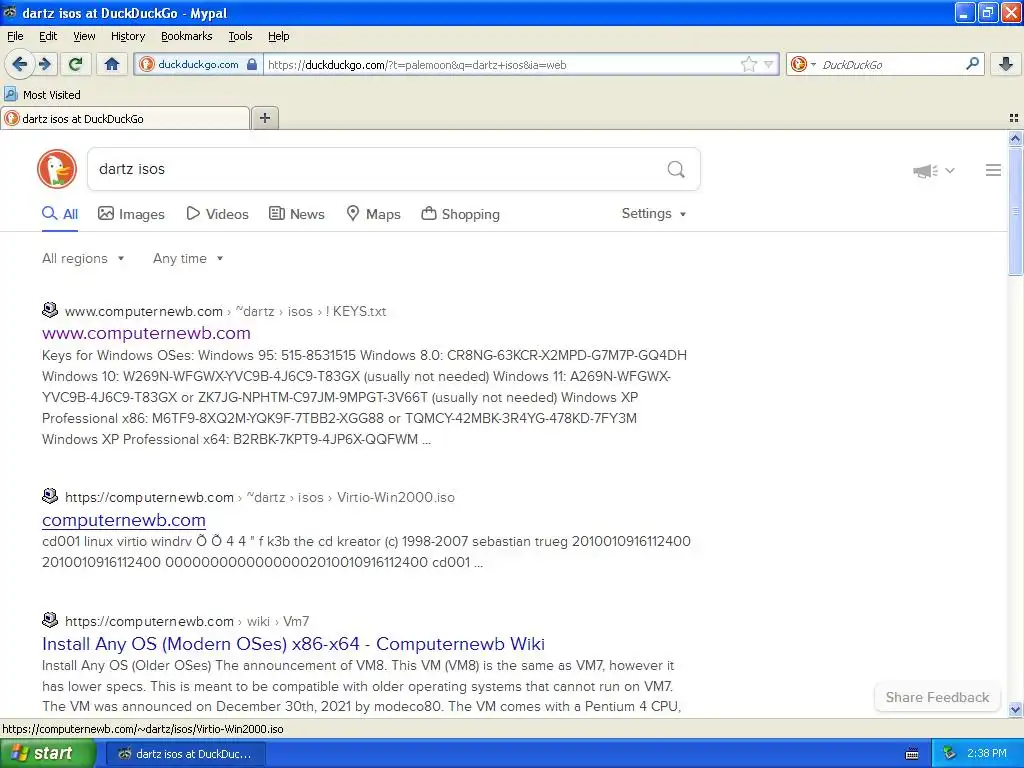Click favicon of wiki Vm7 result

[50, 620]
